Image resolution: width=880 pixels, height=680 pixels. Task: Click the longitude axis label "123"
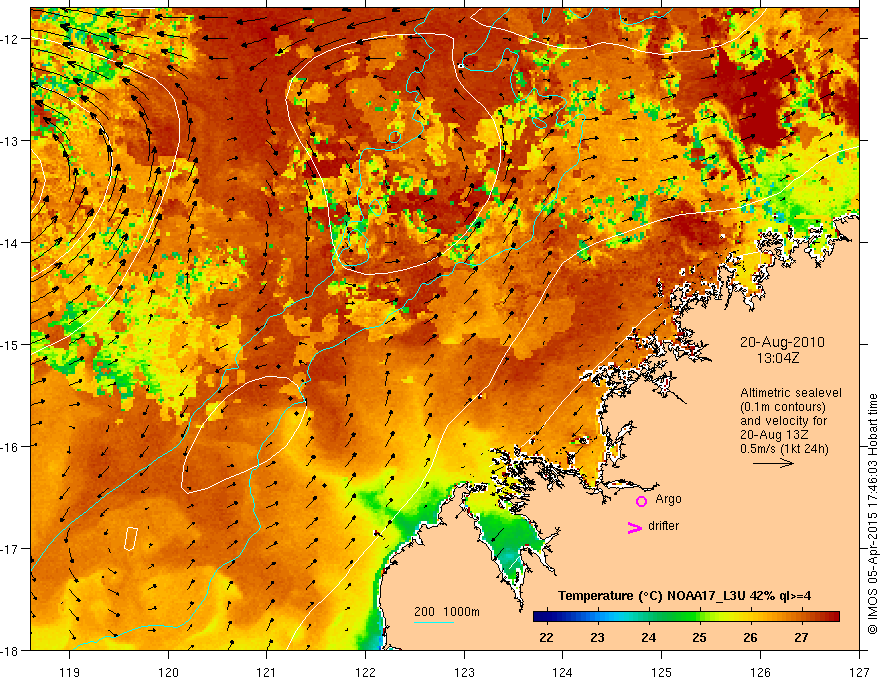464,673
